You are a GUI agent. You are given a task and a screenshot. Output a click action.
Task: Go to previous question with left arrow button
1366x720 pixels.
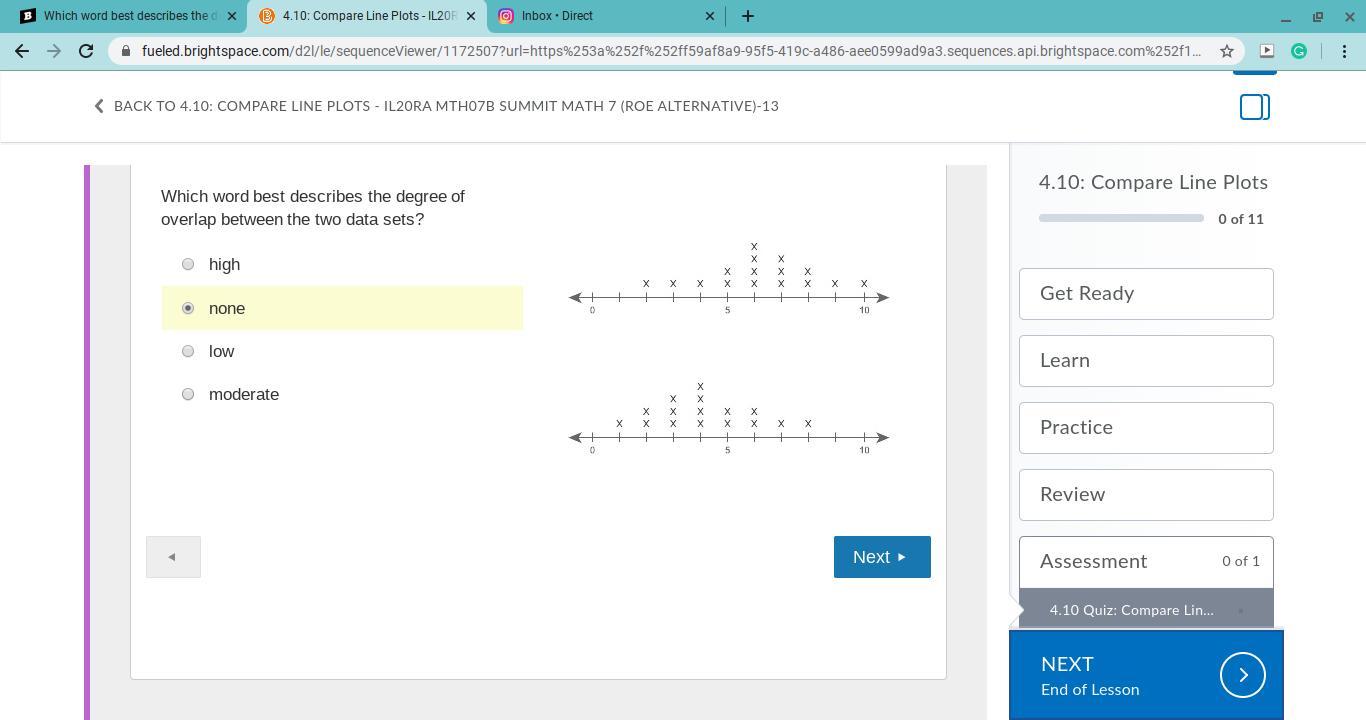tap(173, 557)
